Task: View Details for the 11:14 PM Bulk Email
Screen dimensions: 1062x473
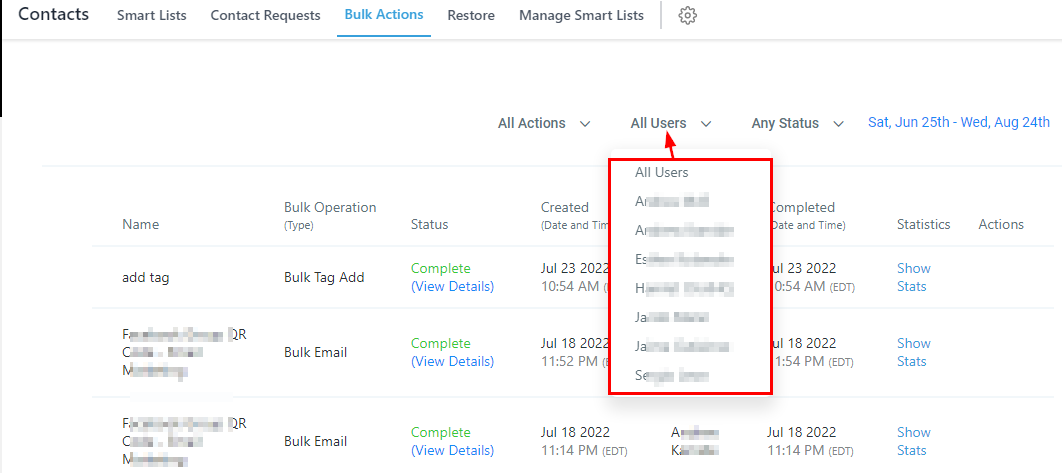Action: [452, 450]
